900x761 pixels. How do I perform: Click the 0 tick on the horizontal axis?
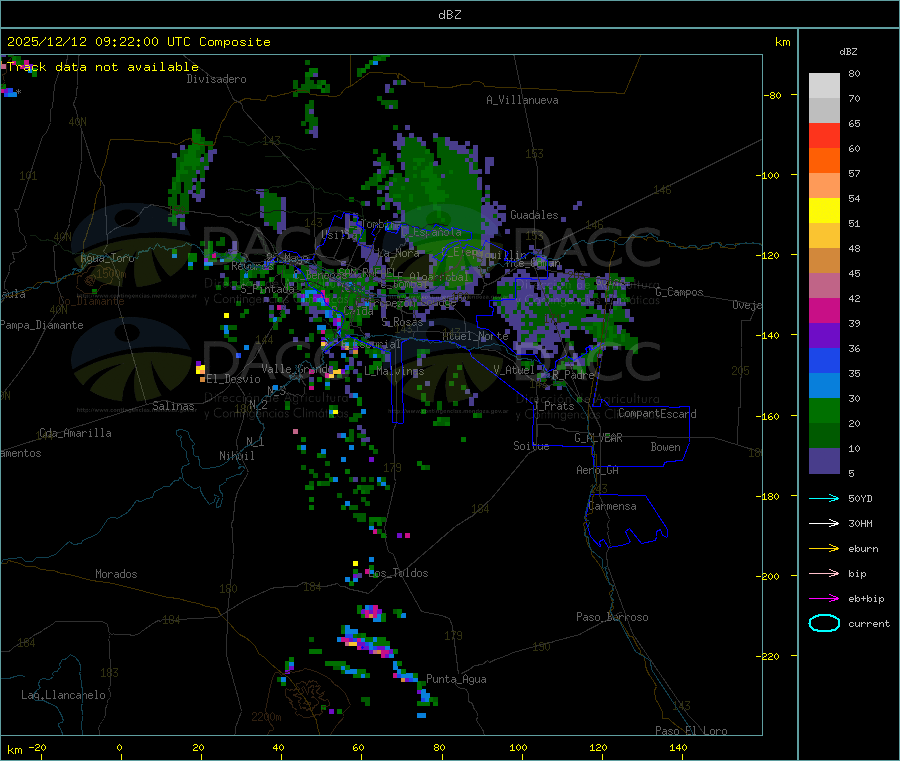click(x=119, y=747)
